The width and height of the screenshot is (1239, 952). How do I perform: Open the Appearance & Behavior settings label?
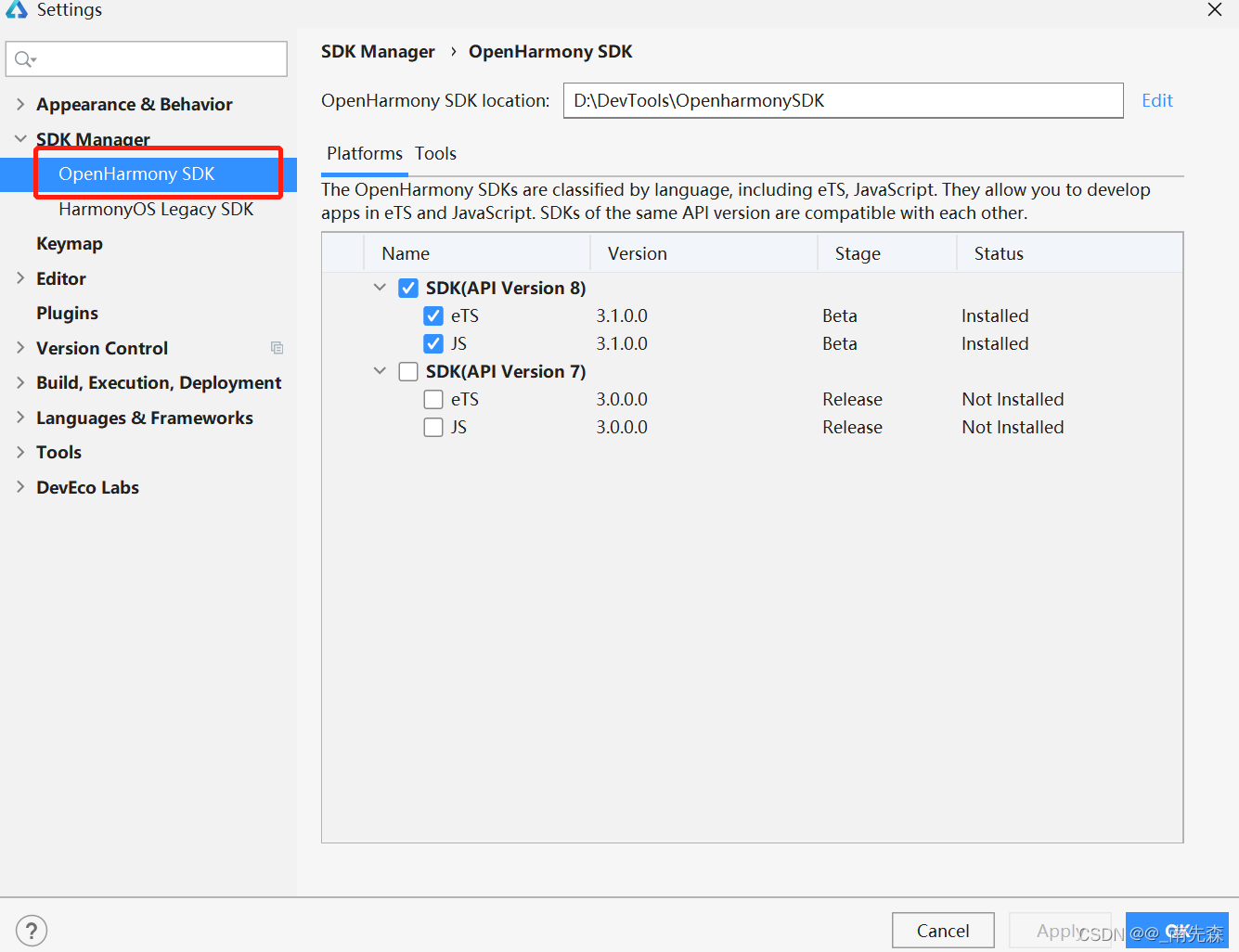point(135,105)
